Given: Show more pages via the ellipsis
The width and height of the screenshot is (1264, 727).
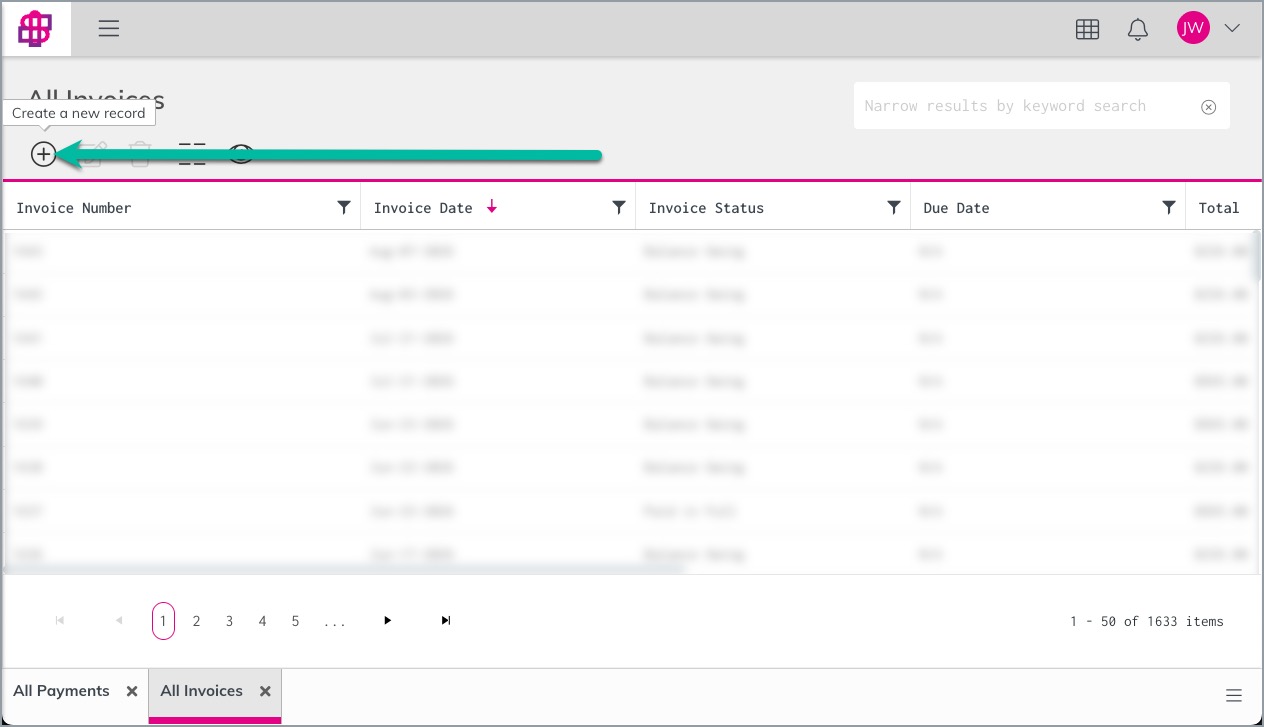Looking at the screenshot, I should click(x=334, y=622).
